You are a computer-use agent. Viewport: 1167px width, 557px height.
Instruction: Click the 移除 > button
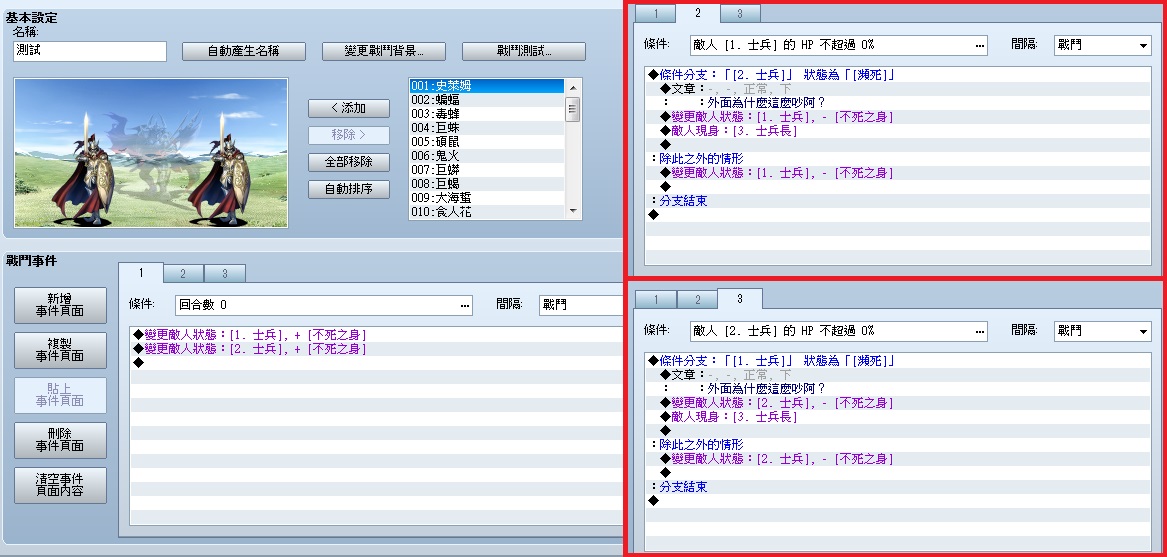(349, 136)
